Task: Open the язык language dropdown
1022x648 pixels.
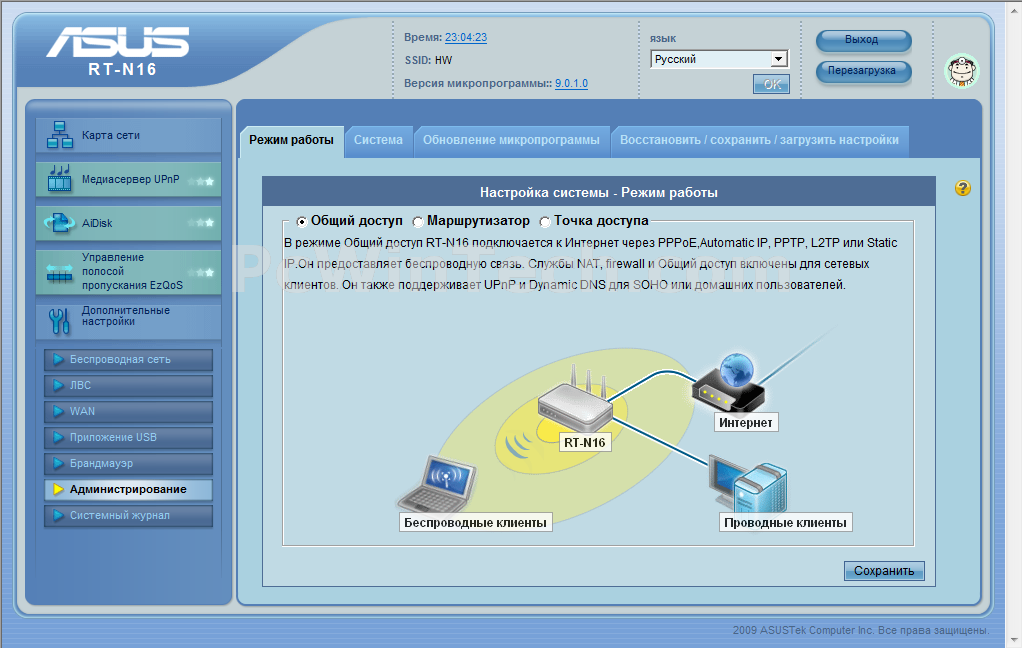Action: 720,59
